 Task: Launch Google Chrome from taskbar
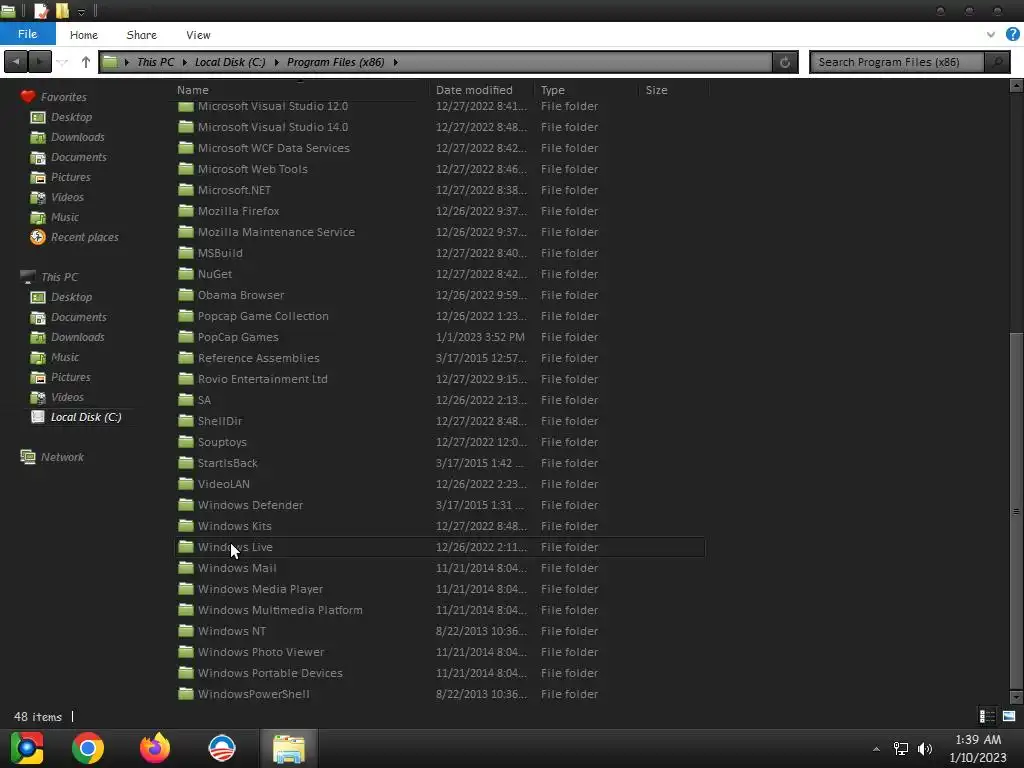88,748
